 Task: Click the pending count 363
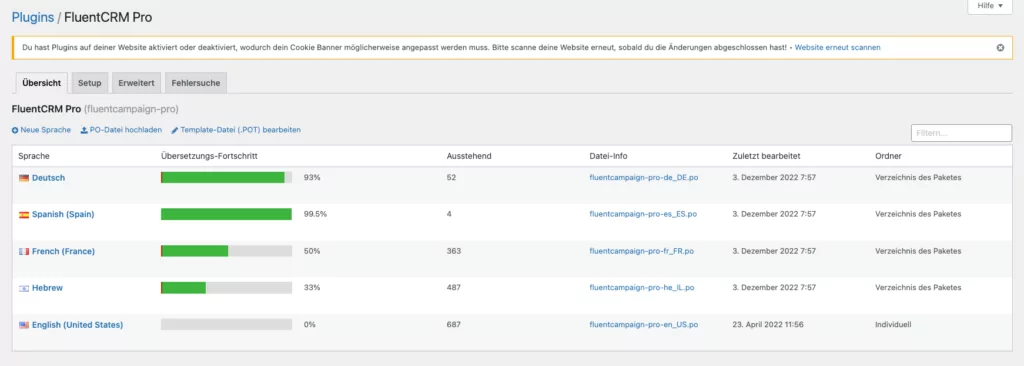(454, 252)
